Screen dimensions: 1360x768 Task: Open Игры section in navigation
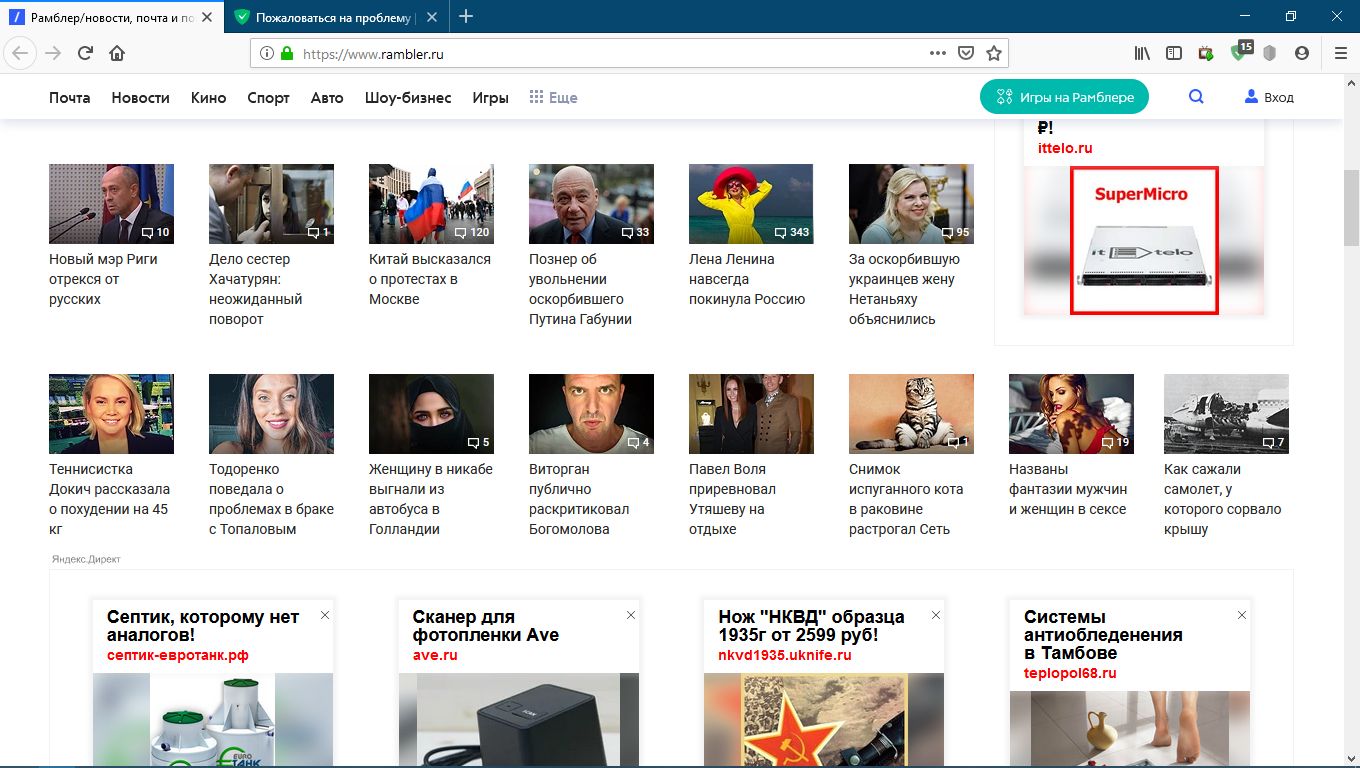(490, 97)
